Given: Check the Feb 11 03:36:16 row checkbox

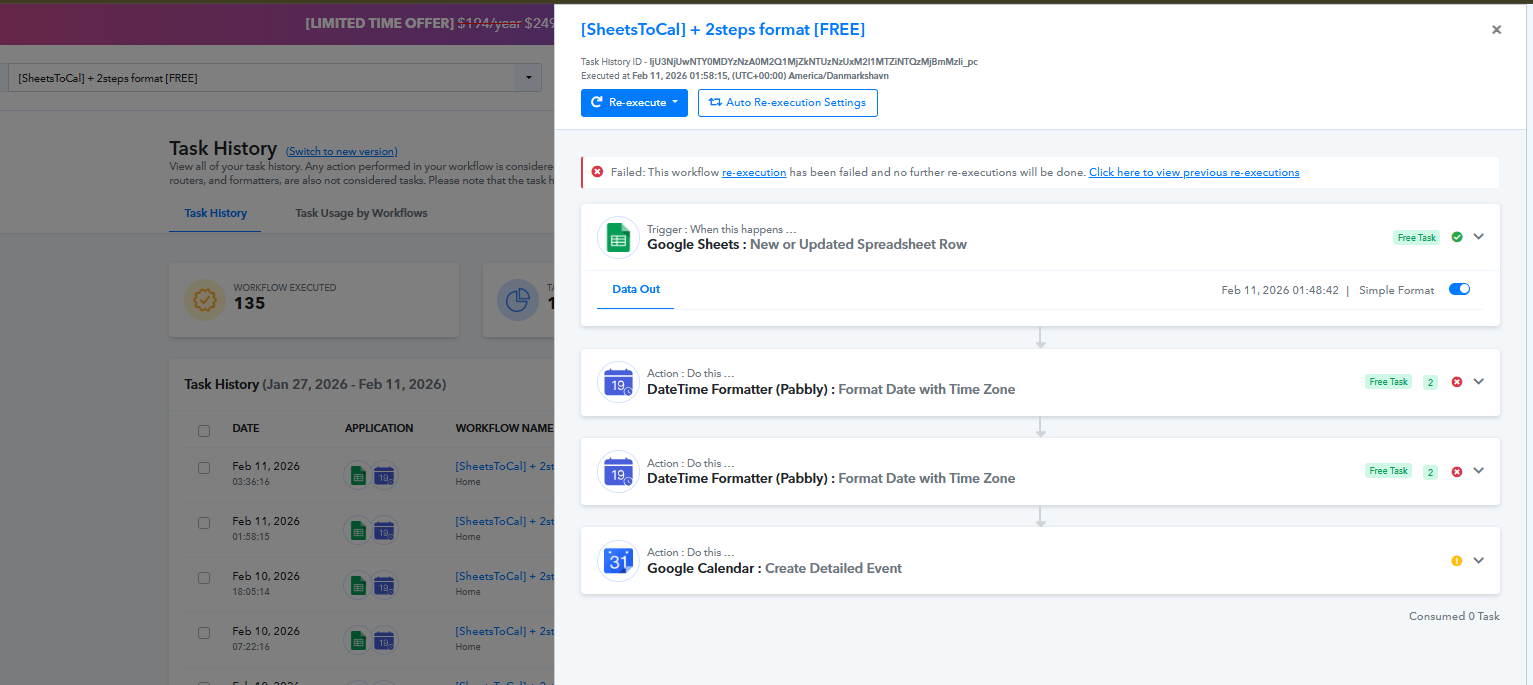Looking at the screenshot, I should (204, 468).
